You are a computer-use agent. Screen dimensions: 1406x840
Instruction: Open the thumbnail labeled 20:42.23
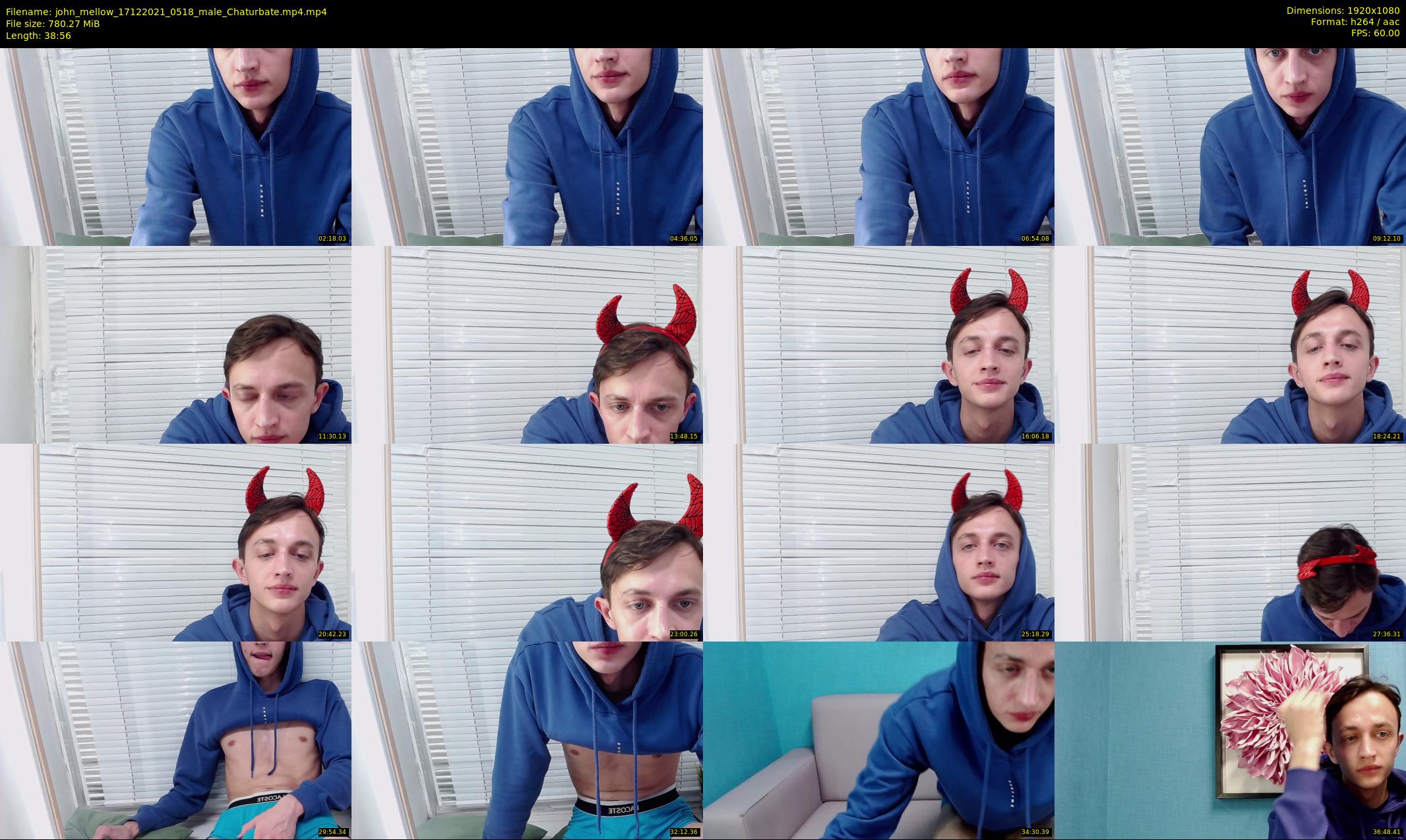pyautogui.click(x=175, y=542)
